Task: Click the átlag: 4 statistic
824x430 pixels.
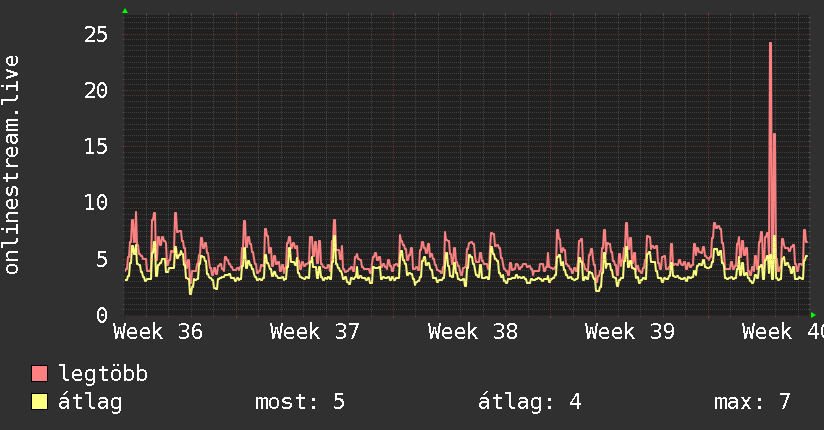Action: point(530,402)
